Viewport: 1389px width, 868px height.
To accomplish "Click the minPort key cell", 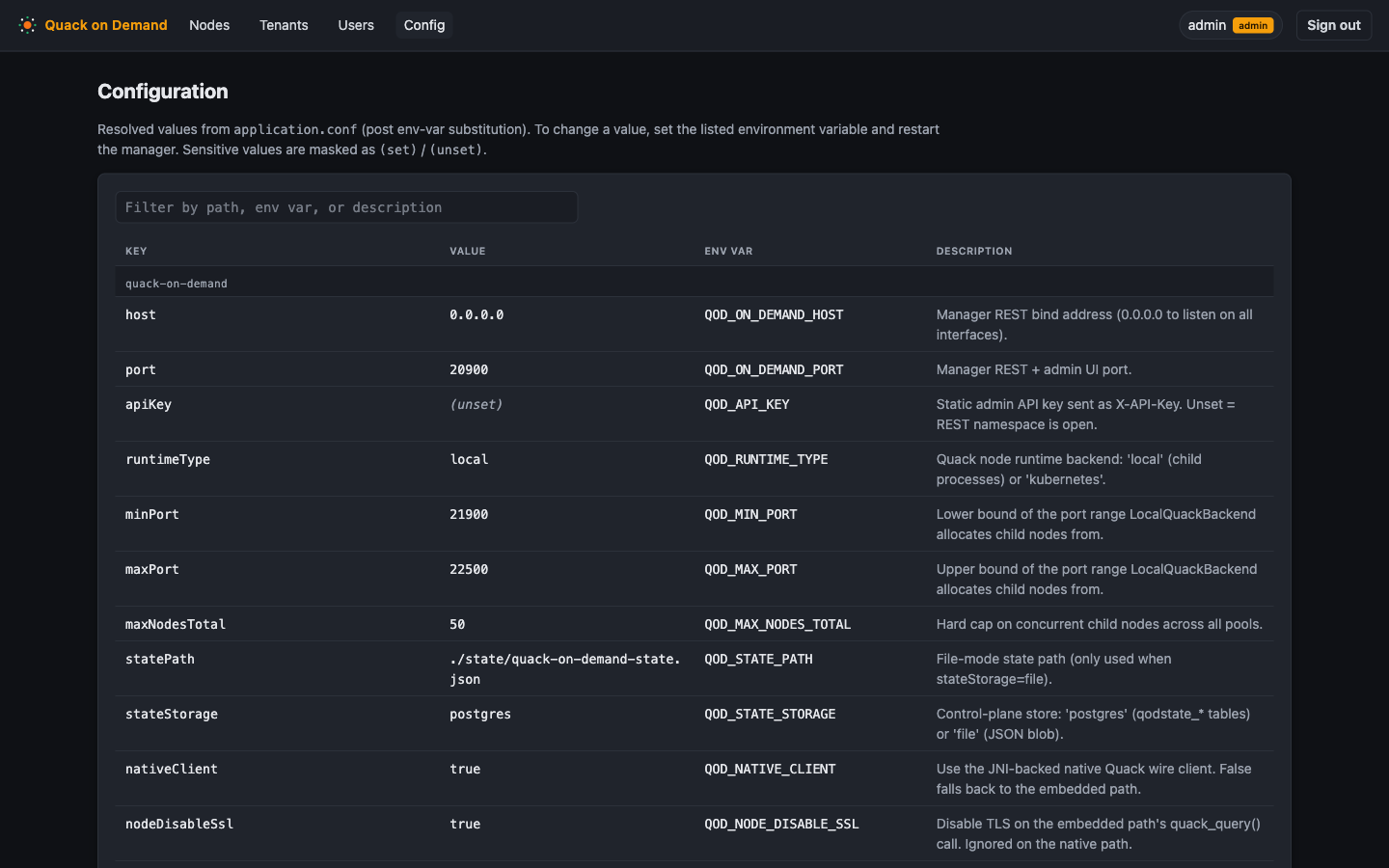I will (x=152, y=514).
